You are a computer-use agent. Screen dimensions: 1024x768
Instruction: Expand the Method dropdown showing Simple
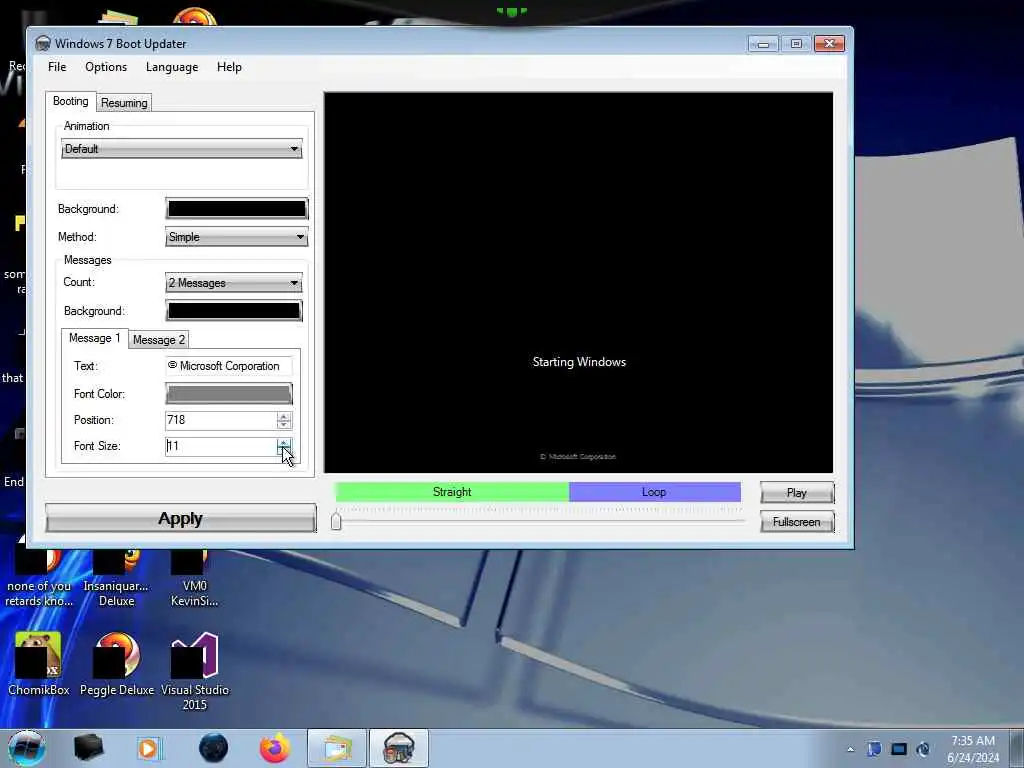236,237
